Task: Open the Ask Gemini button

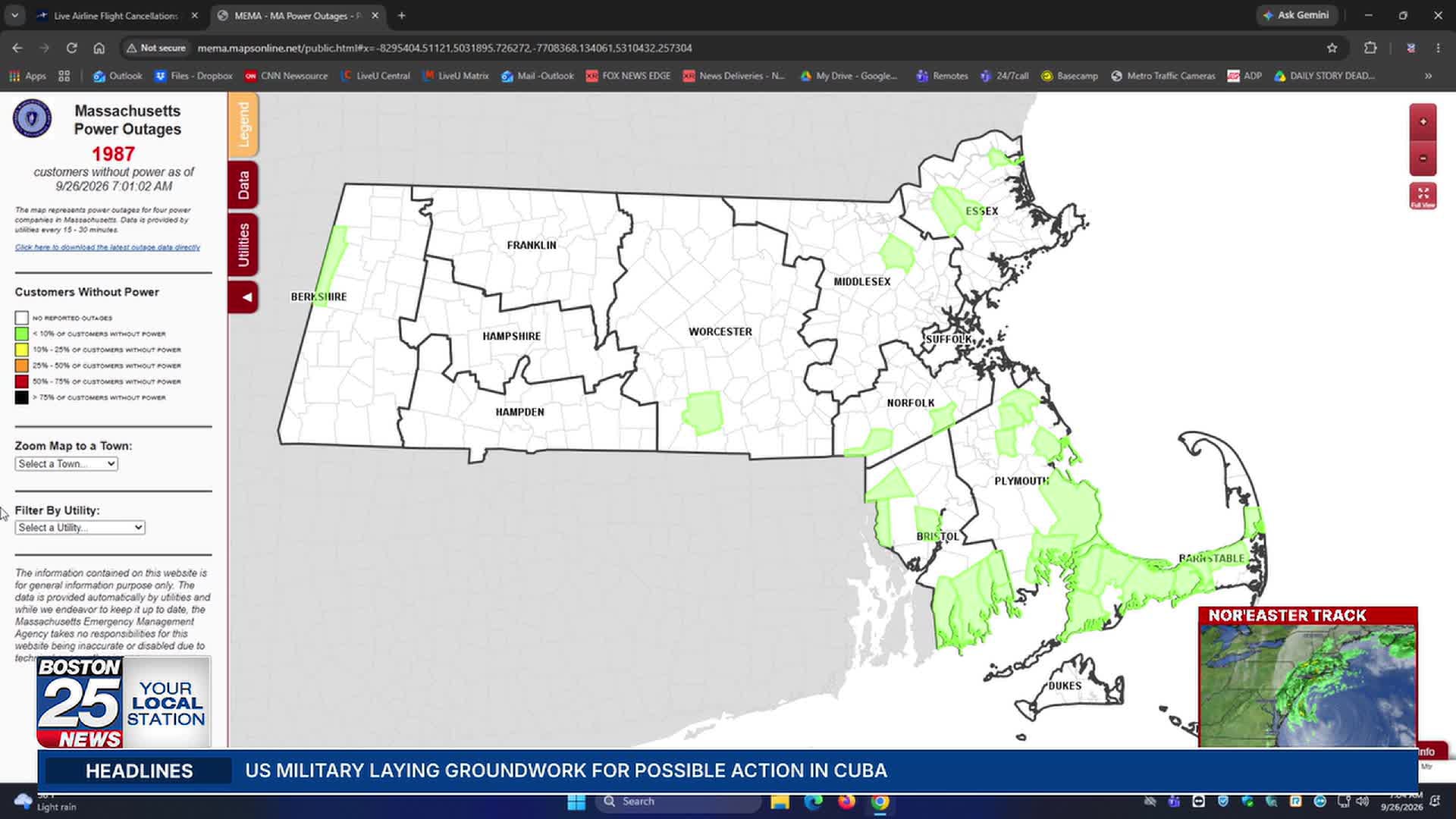Action: (1297, 15)
